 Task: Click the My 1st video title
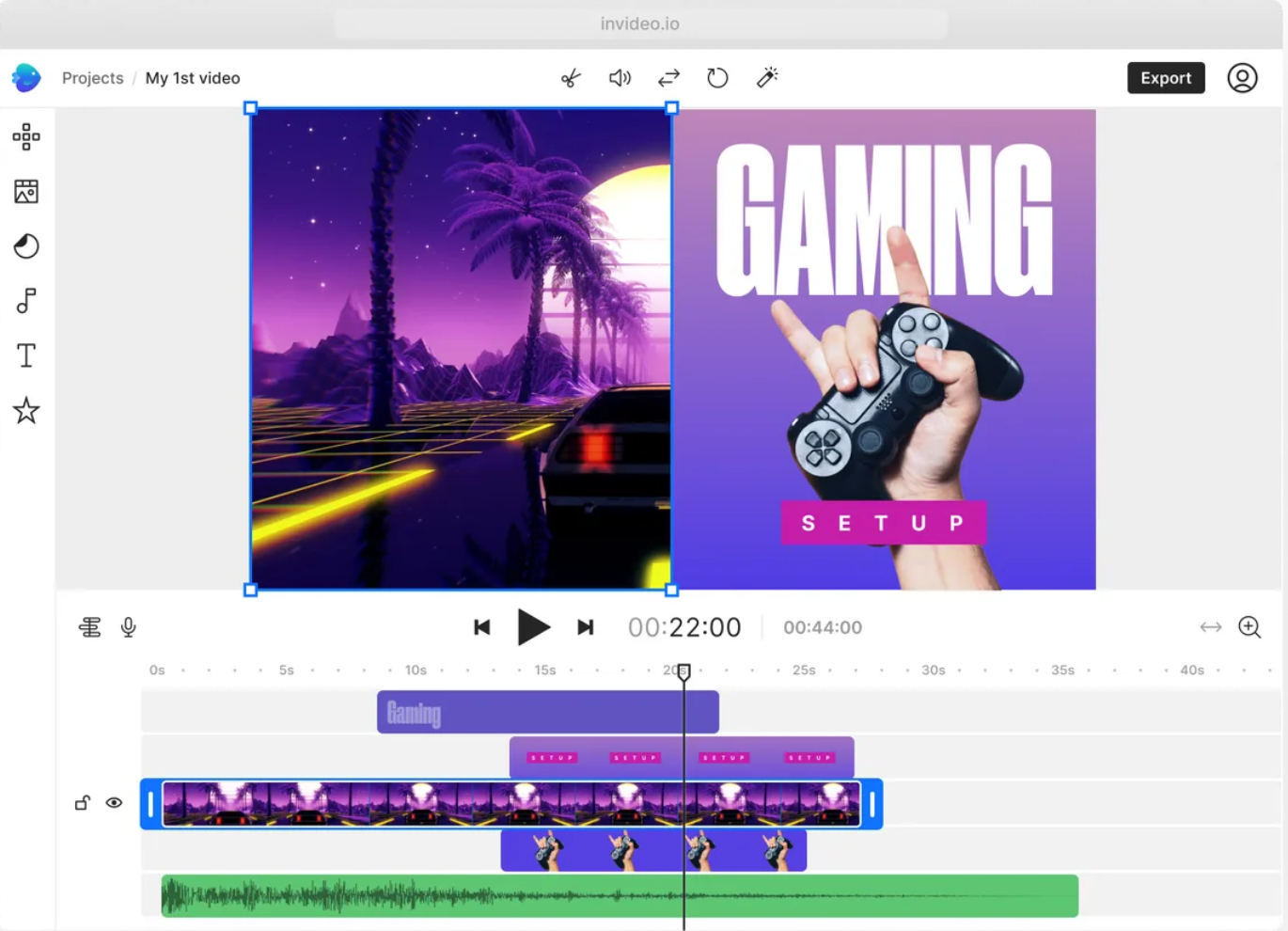tap(193, 78)
